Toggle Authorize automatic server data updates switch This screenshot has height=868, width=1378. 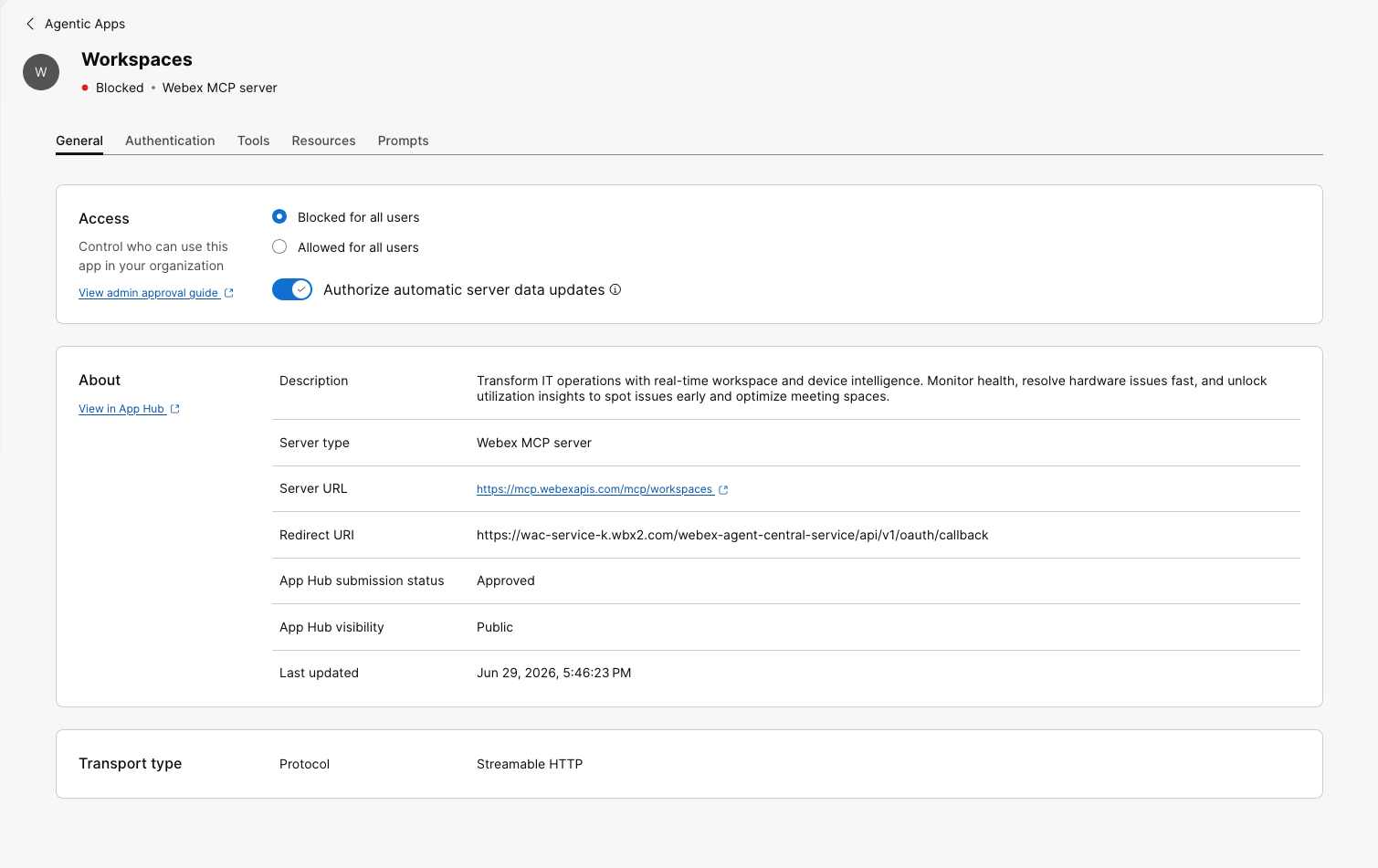pyautogui.click(x=292, y=289)
